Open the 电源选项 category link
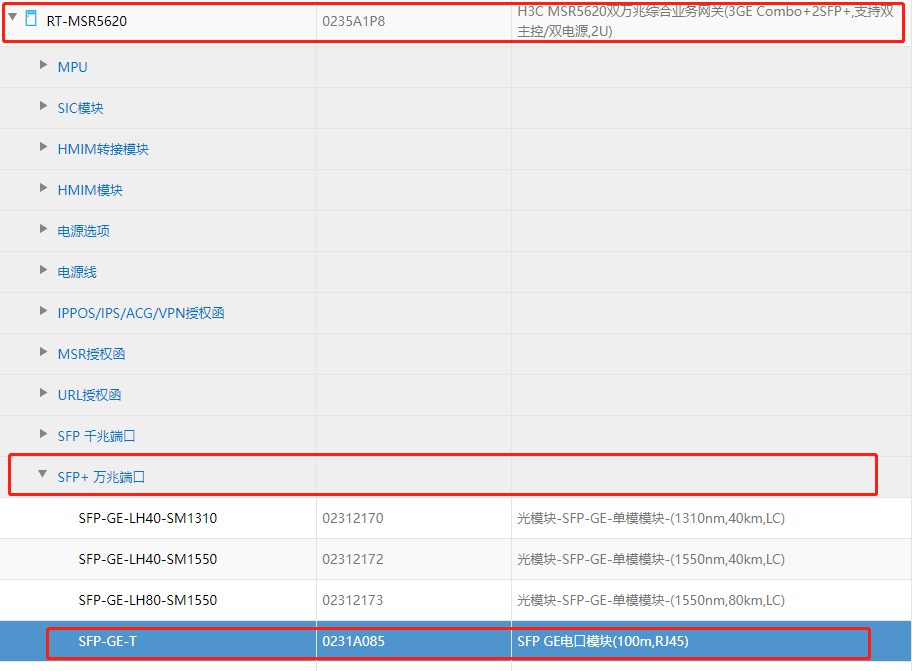Screen dimensions: 912x671 84,231
